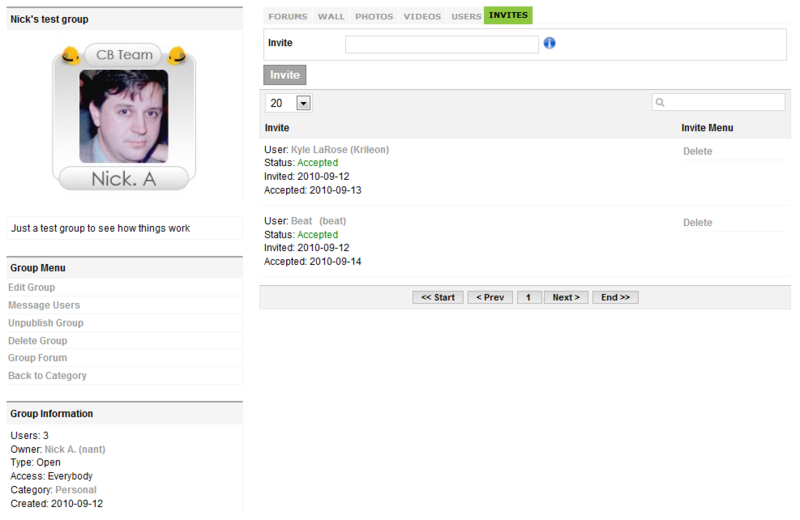Click Unpublish Group link
The width and height of the screenshot is (800, 520).
click(45, 323)
